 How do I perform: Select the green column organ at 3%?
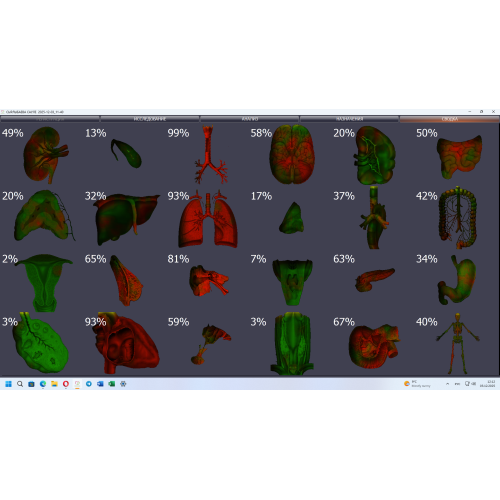[292, 343]
